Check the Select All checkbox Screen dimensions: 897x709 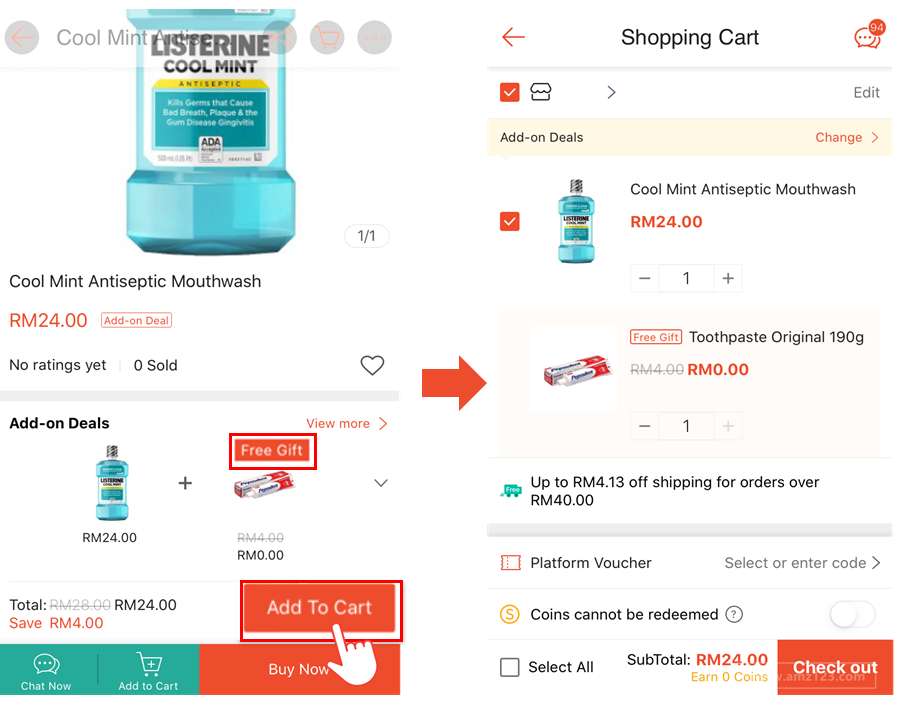[x=510, y=667]
